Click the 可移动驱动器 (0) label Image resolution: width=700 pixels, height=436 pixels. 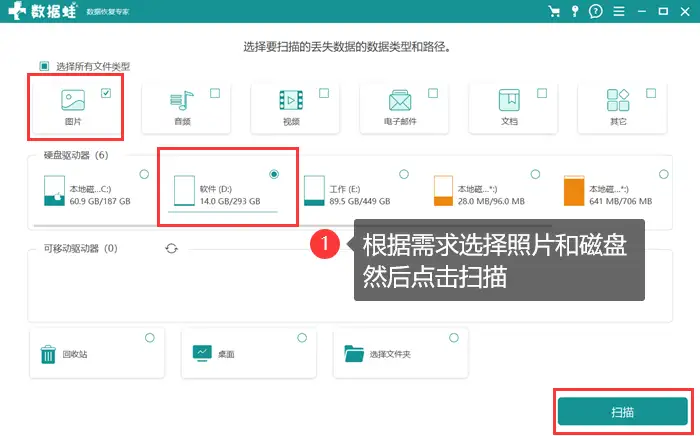(x=80, y=249)
